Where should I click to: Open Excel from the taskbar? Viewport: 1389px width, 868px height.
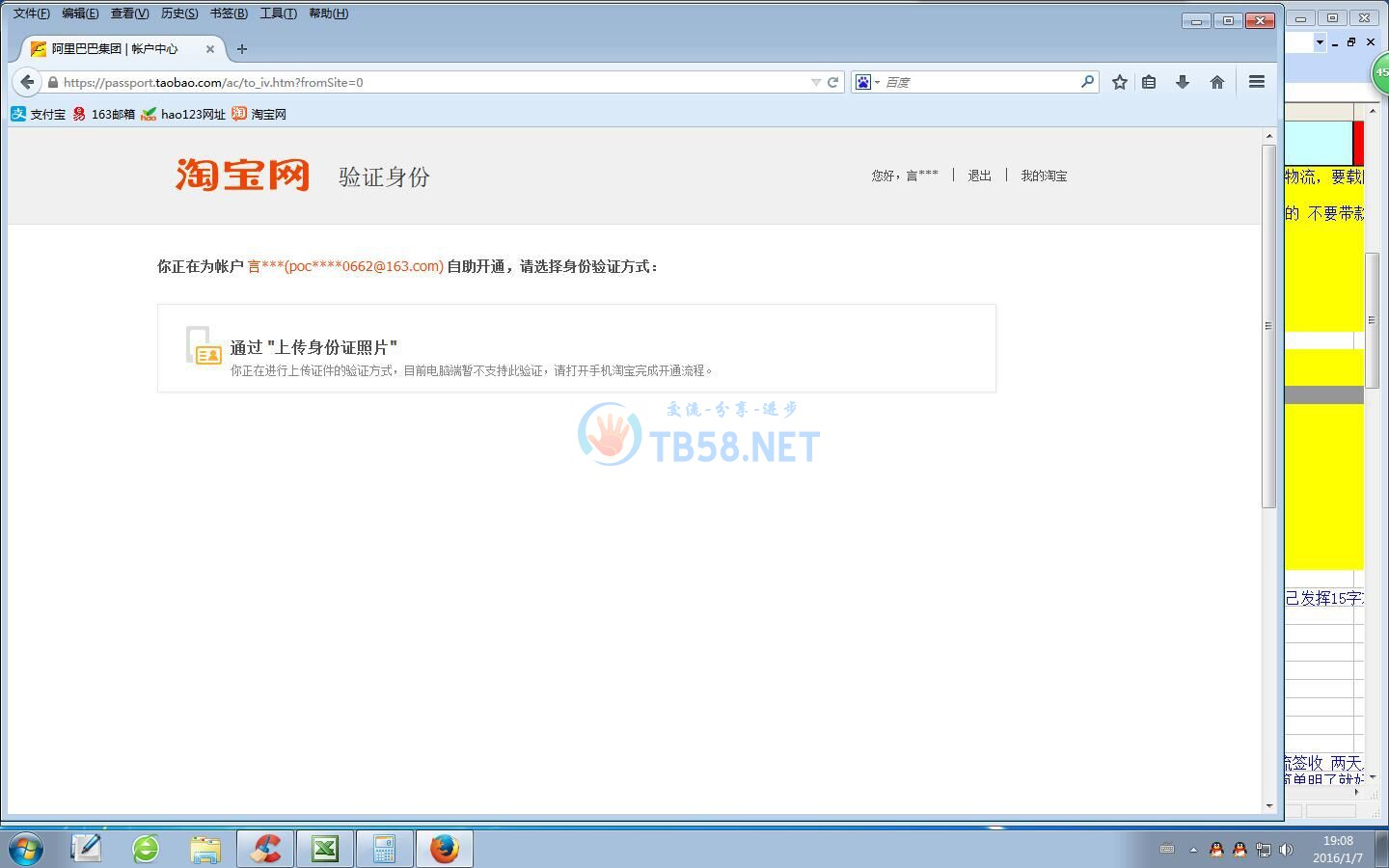[325, 849]
